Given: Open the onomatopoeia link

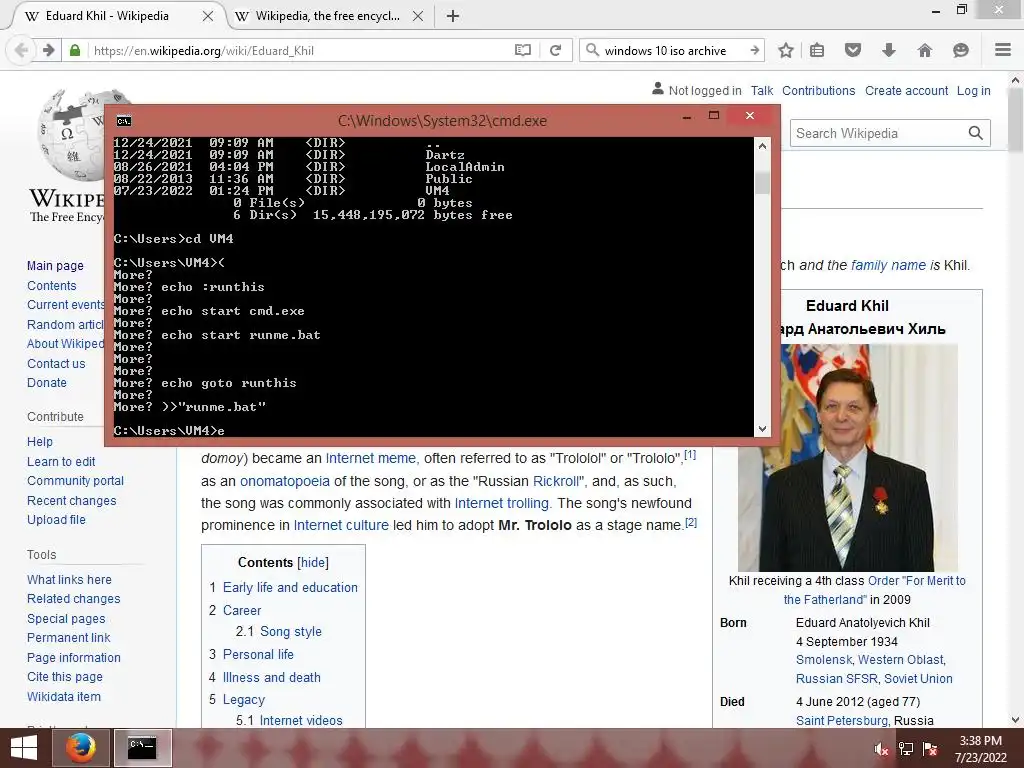Looking at the screenshot, I should click(285, 481).
